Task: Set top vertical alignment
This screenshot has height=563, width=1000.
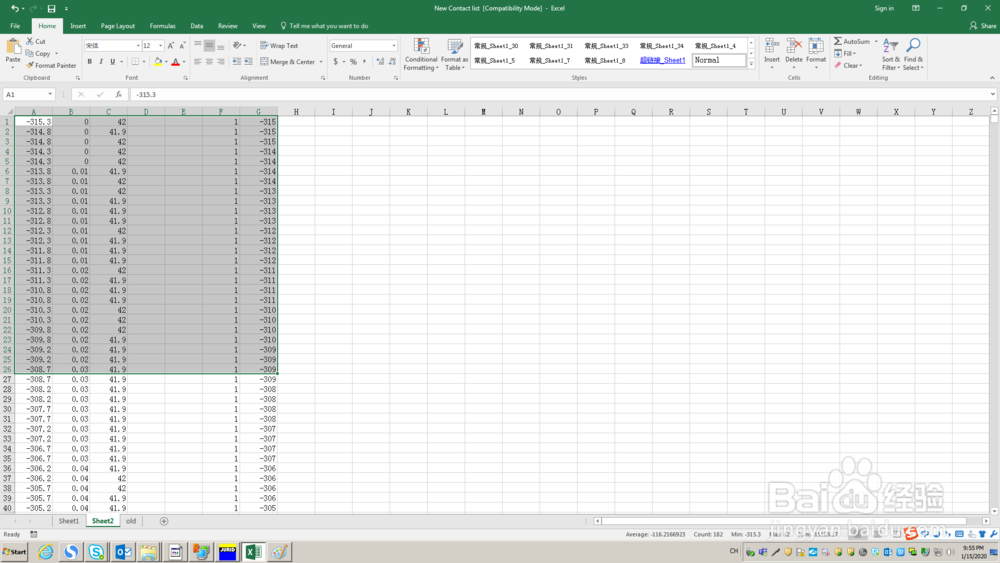Action: point(198,46)
